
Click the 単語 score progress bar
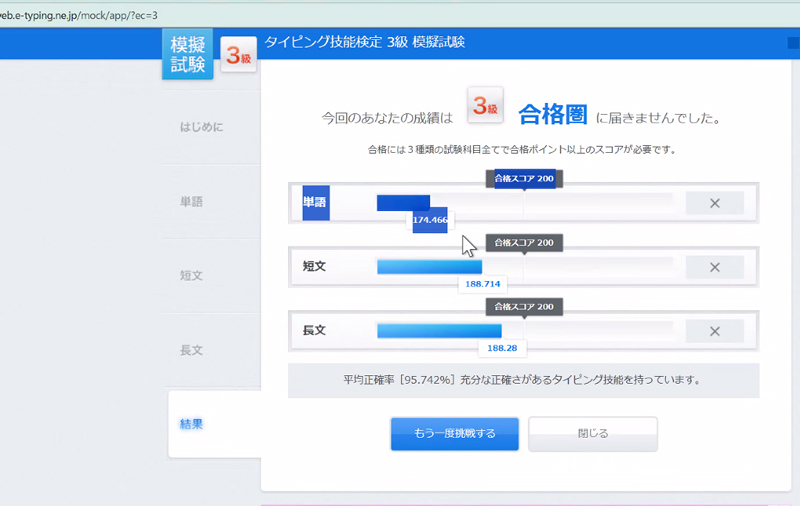(403, 203)
